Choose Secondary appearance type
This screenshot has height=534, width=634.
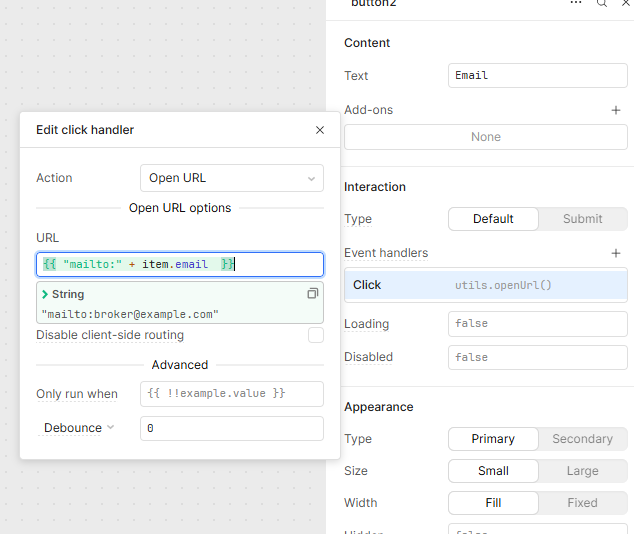tap(582, 439)
